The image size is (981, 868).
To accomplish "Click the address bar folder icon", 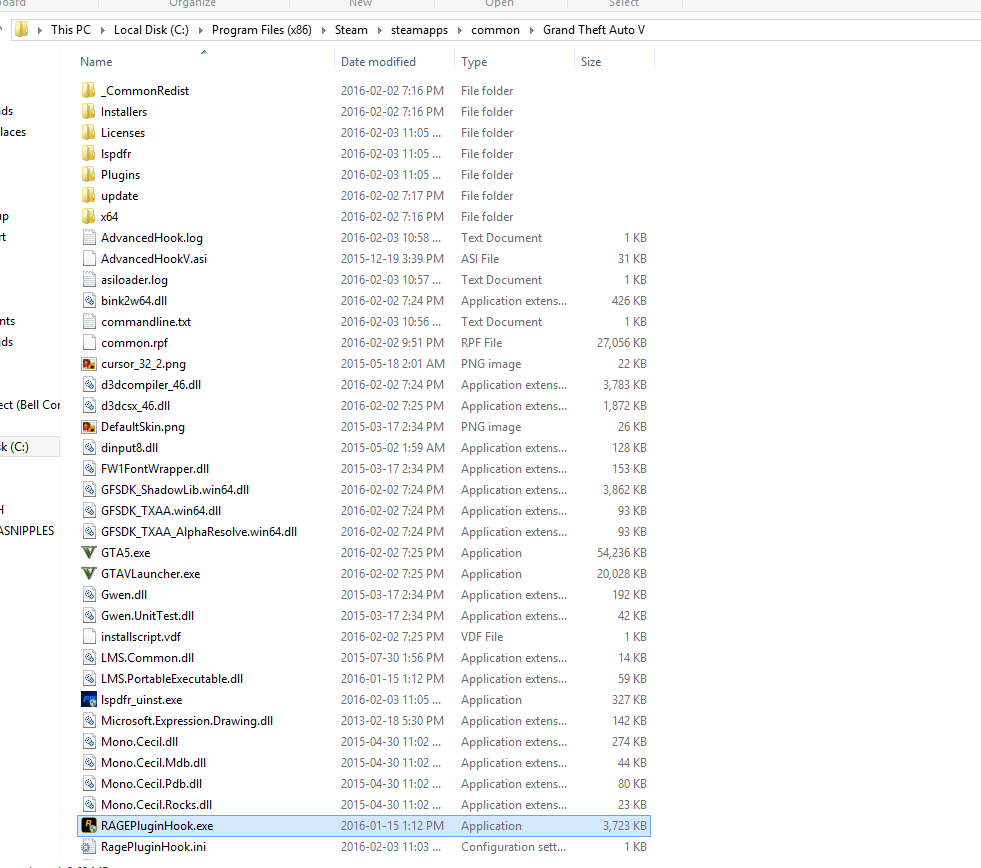I will click(x=21, y=29).
